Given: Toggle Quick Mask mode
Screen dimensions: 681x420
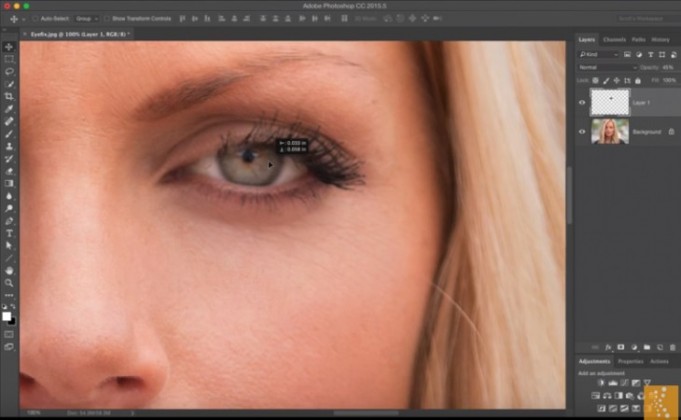Looking at the screenshot, I should pyautogui.click(x=9, y=334).
